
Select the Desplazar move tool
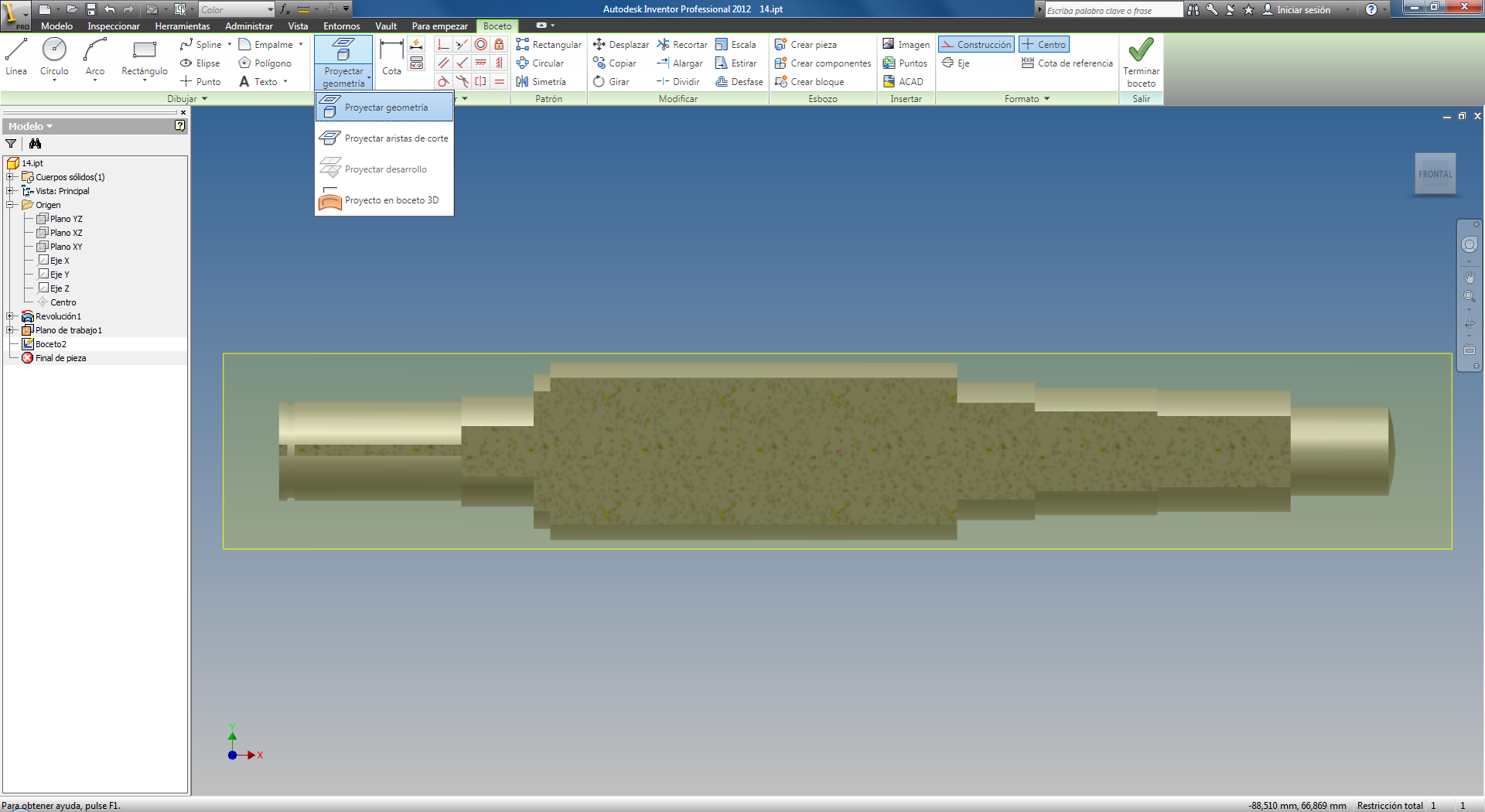tap(620, 45)
